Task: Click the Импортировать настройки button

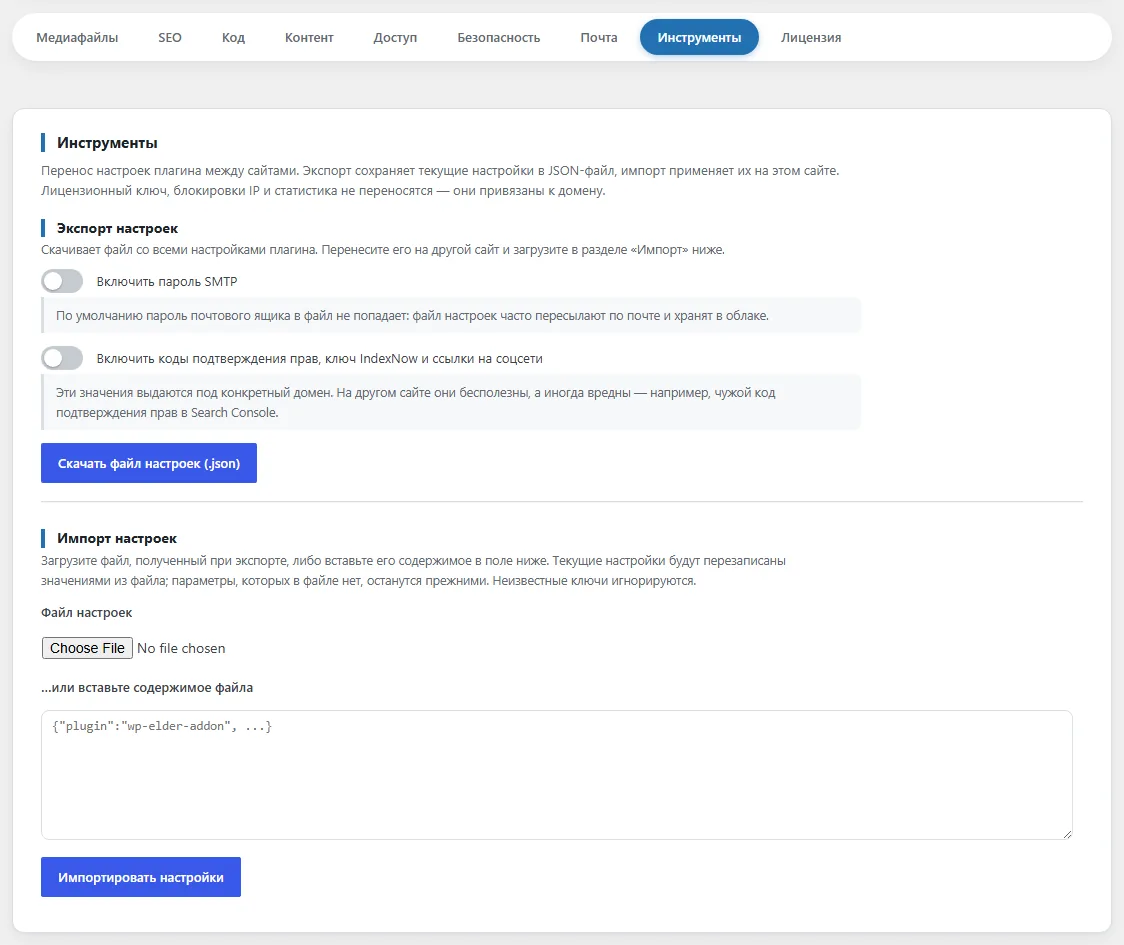Action: click(140, 877)
